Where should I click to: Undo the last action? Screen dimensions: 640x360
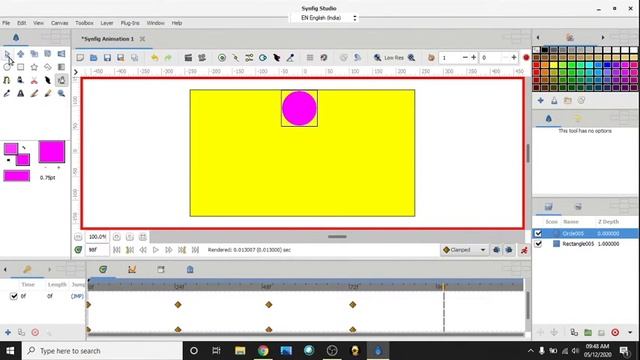click(154, 58)
